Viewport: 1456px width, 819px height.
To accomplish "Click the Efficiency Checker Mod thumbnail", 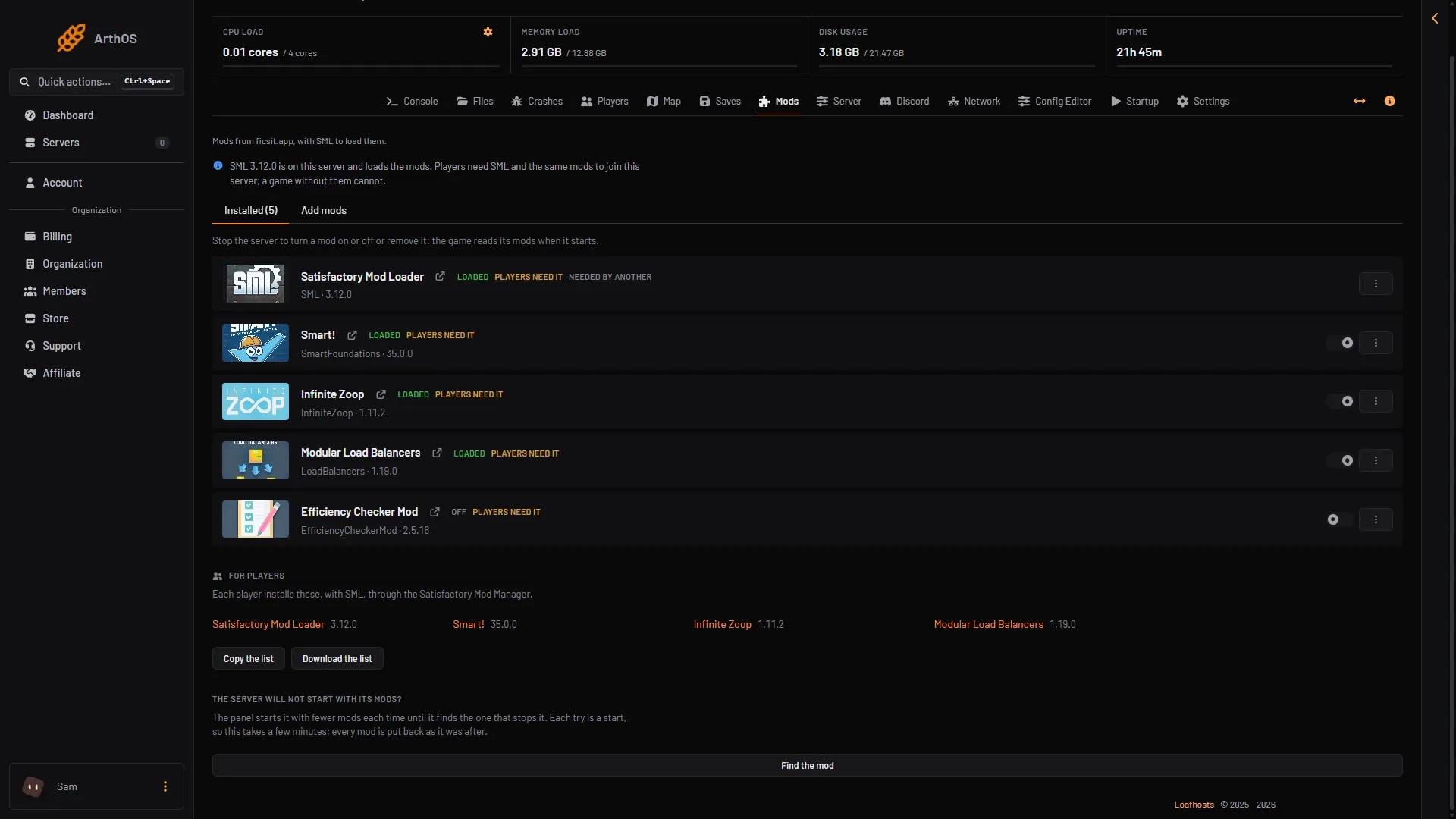I will 256,519.
